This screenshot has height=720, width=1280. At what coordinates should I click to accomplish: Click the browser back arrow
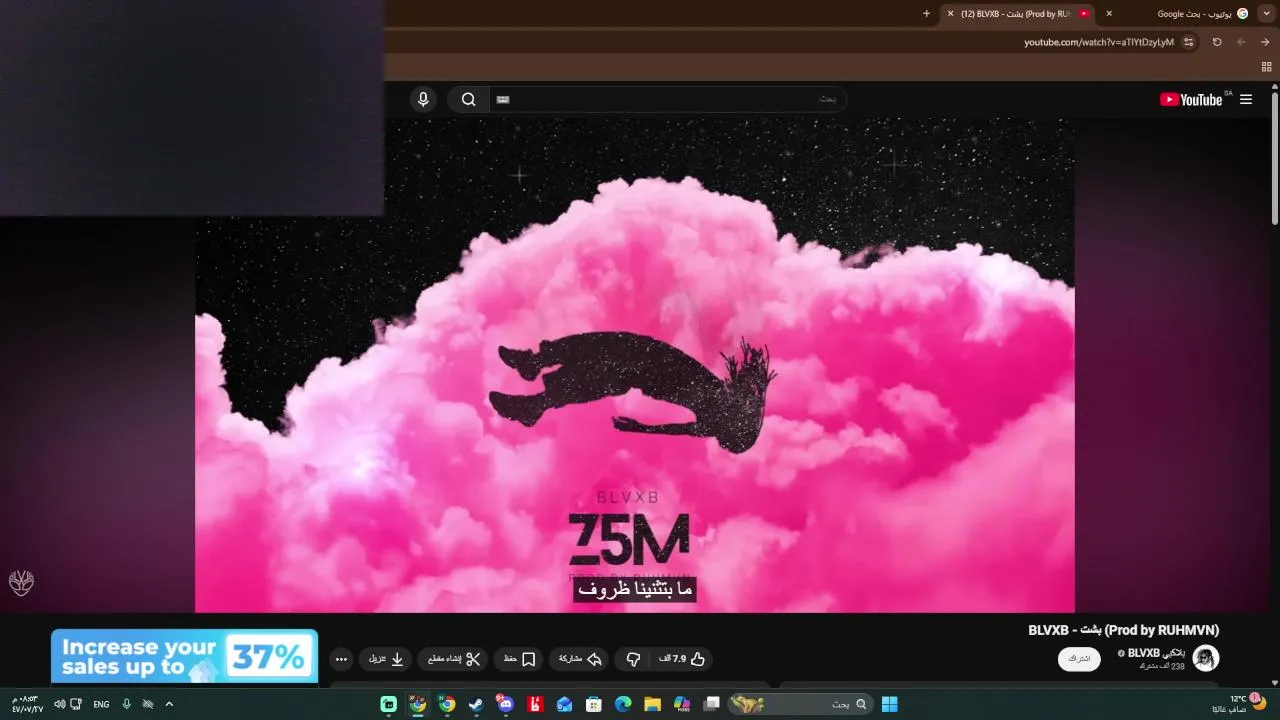click(1265, 42)
